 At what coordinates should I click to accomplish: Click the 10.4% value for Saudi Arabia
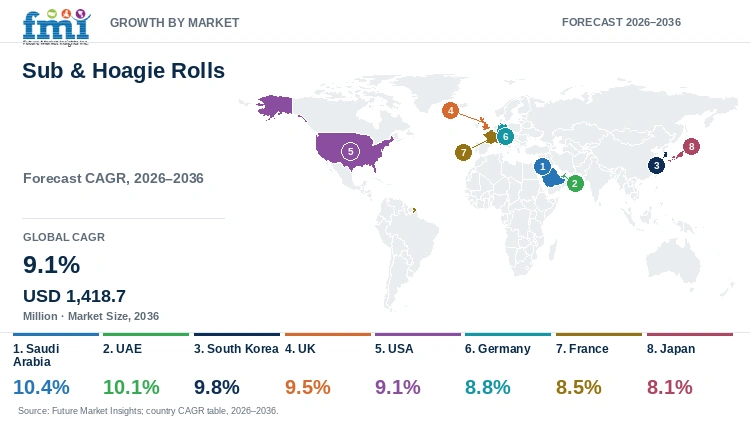tap(41, 387)
